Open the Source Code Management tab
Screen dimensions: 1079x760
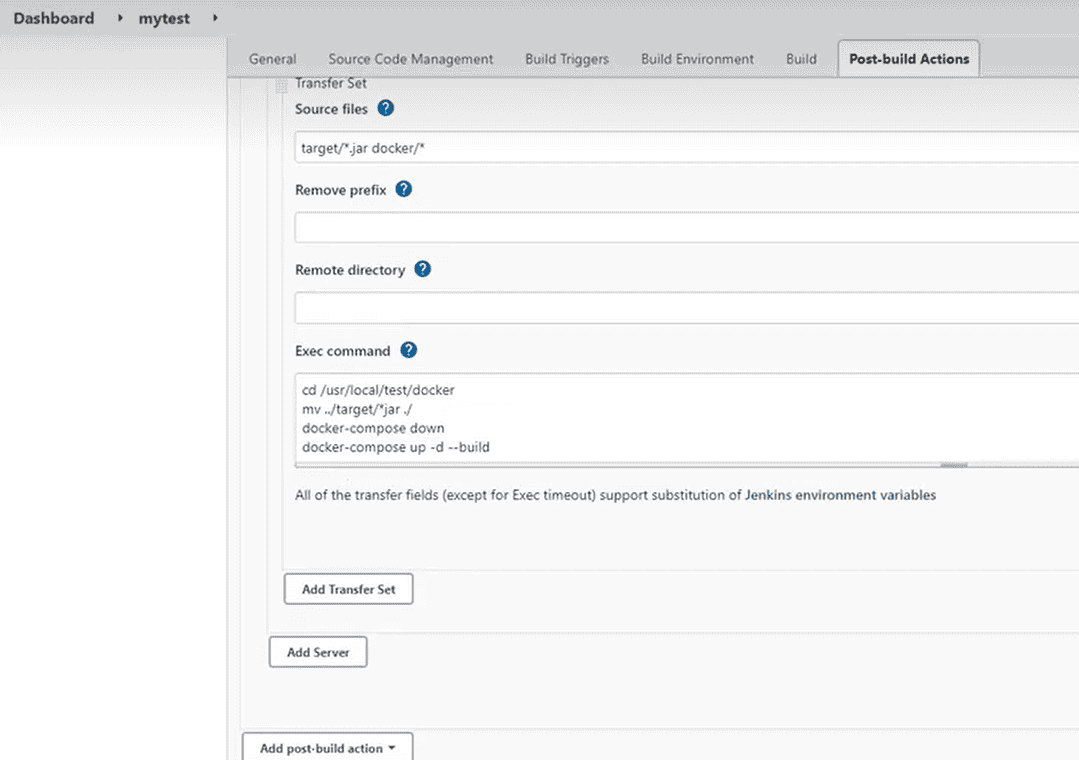pyautogui.click(x=411, y=59)
